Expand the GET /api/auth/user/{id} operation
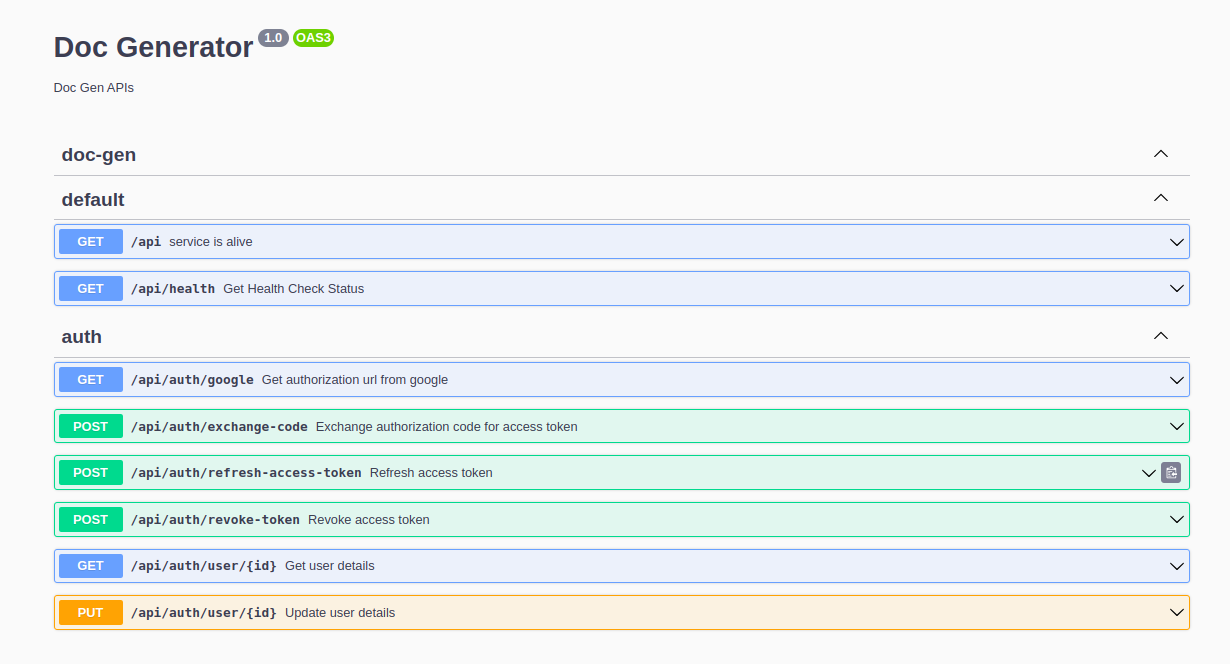Image resolution: width=1230 pixels, height=664 pixels. (x=1177, y=565)
